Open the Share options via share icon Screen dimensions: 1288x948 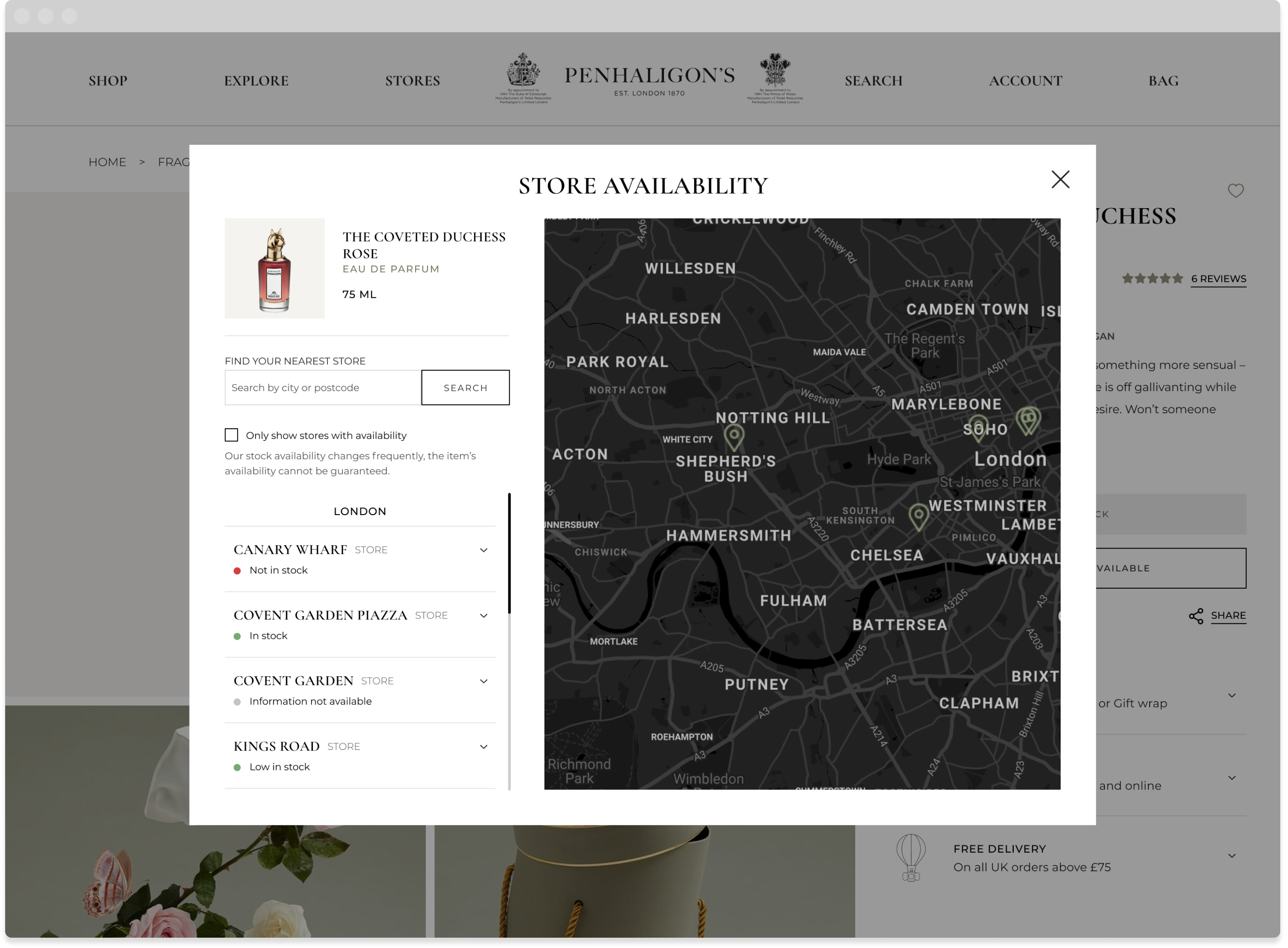(1196, 615)
